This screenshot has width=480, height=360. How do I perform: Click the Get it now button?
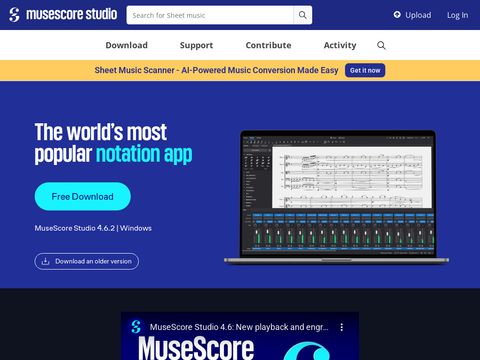[365, 70]
